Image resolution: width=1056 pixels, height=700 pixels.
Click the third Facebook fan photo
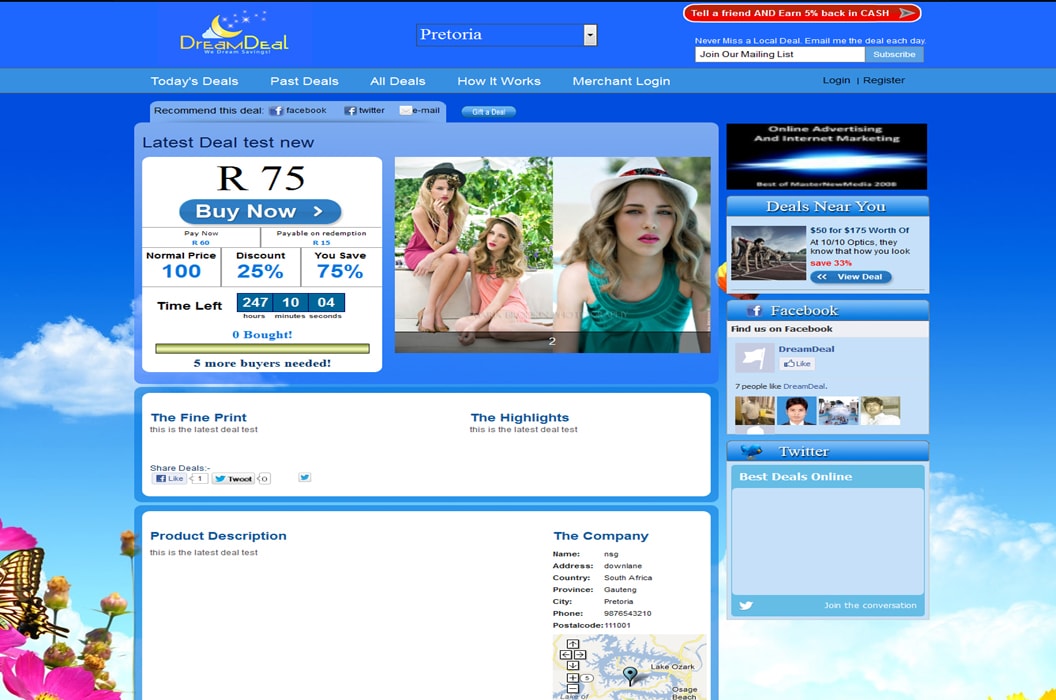(838, 411)
